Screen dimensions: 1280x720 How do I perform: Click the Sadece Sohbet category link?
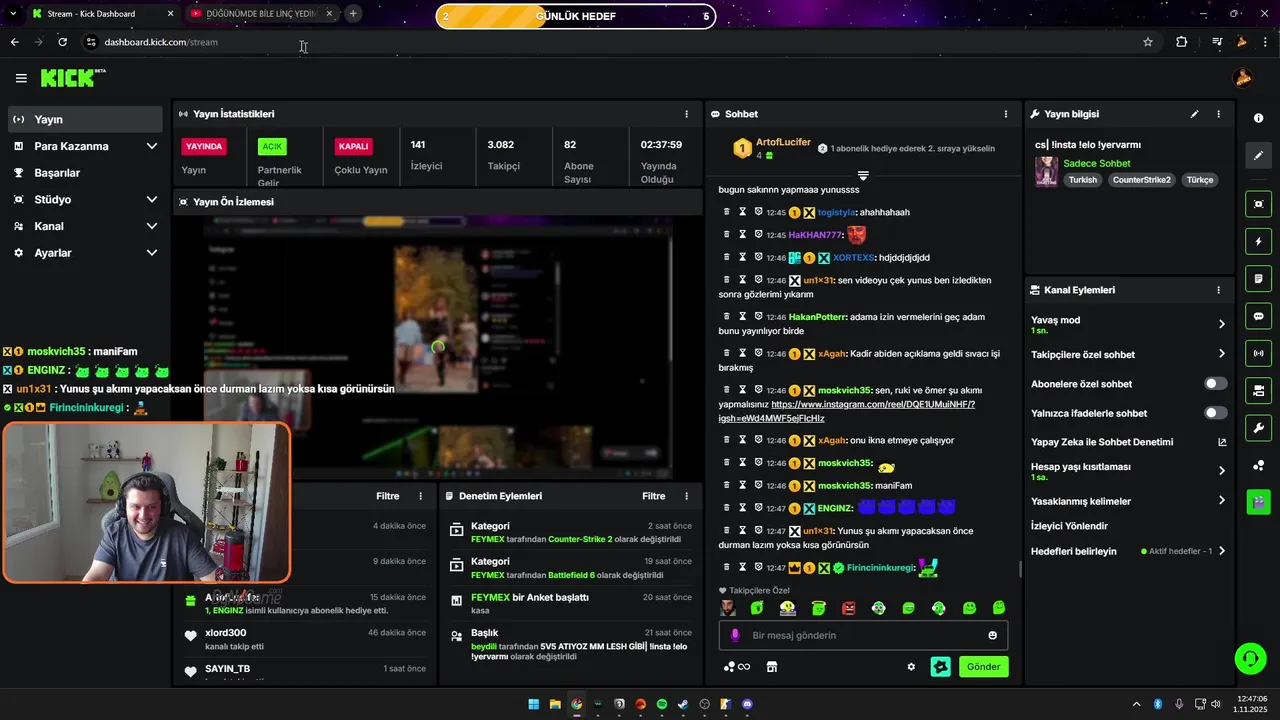coord(1097,163)
